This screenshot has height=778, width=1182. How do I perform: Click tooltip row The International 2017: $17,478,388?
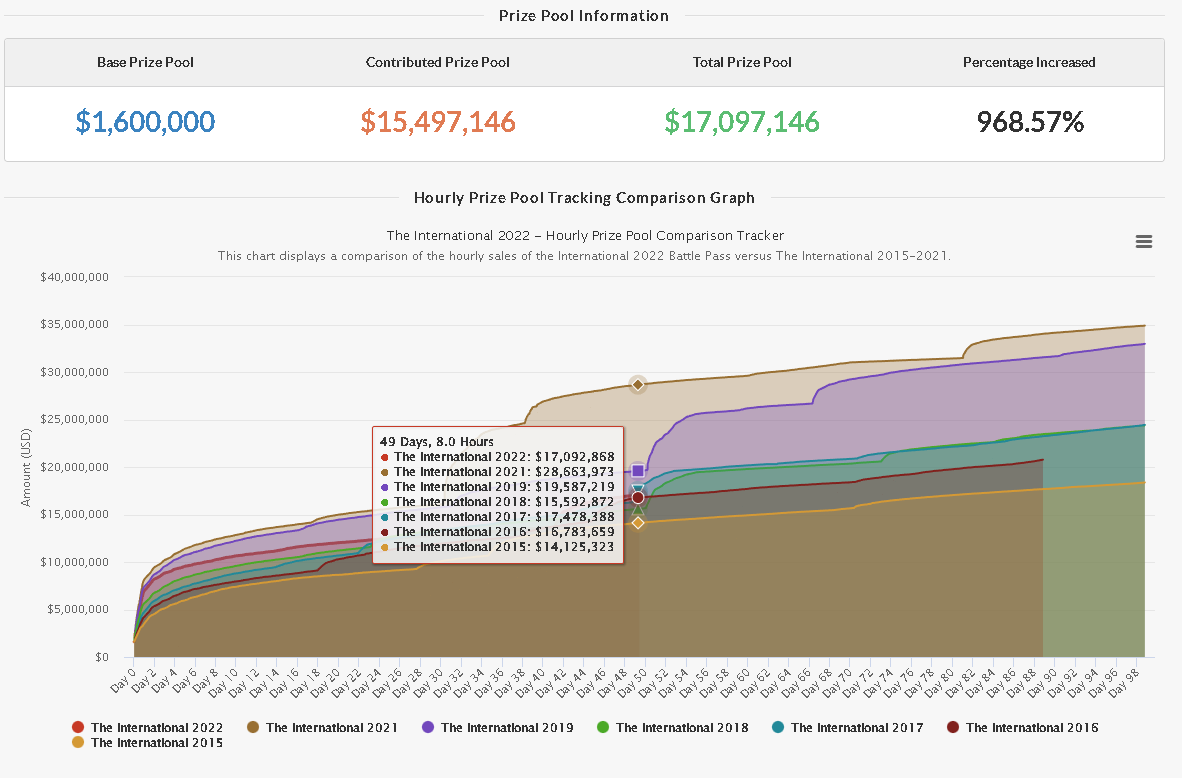coord(498,517)
